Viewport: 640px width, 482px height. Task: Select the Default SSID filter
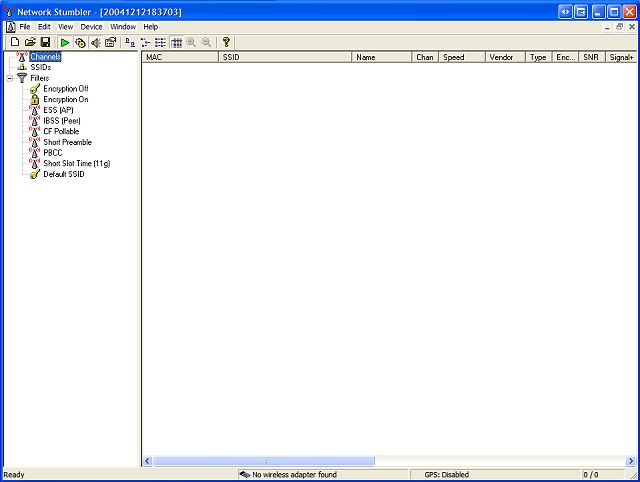(64, 174)
